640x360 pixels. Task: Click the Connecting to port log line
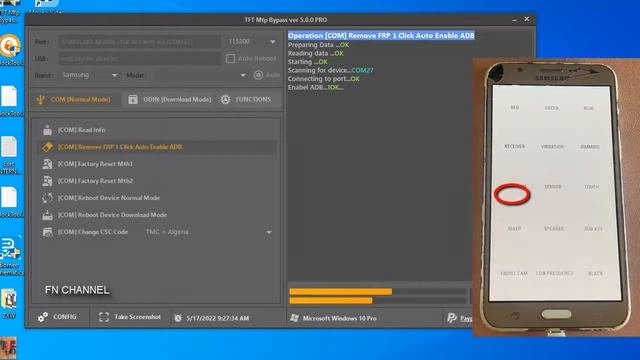[323, 79]
